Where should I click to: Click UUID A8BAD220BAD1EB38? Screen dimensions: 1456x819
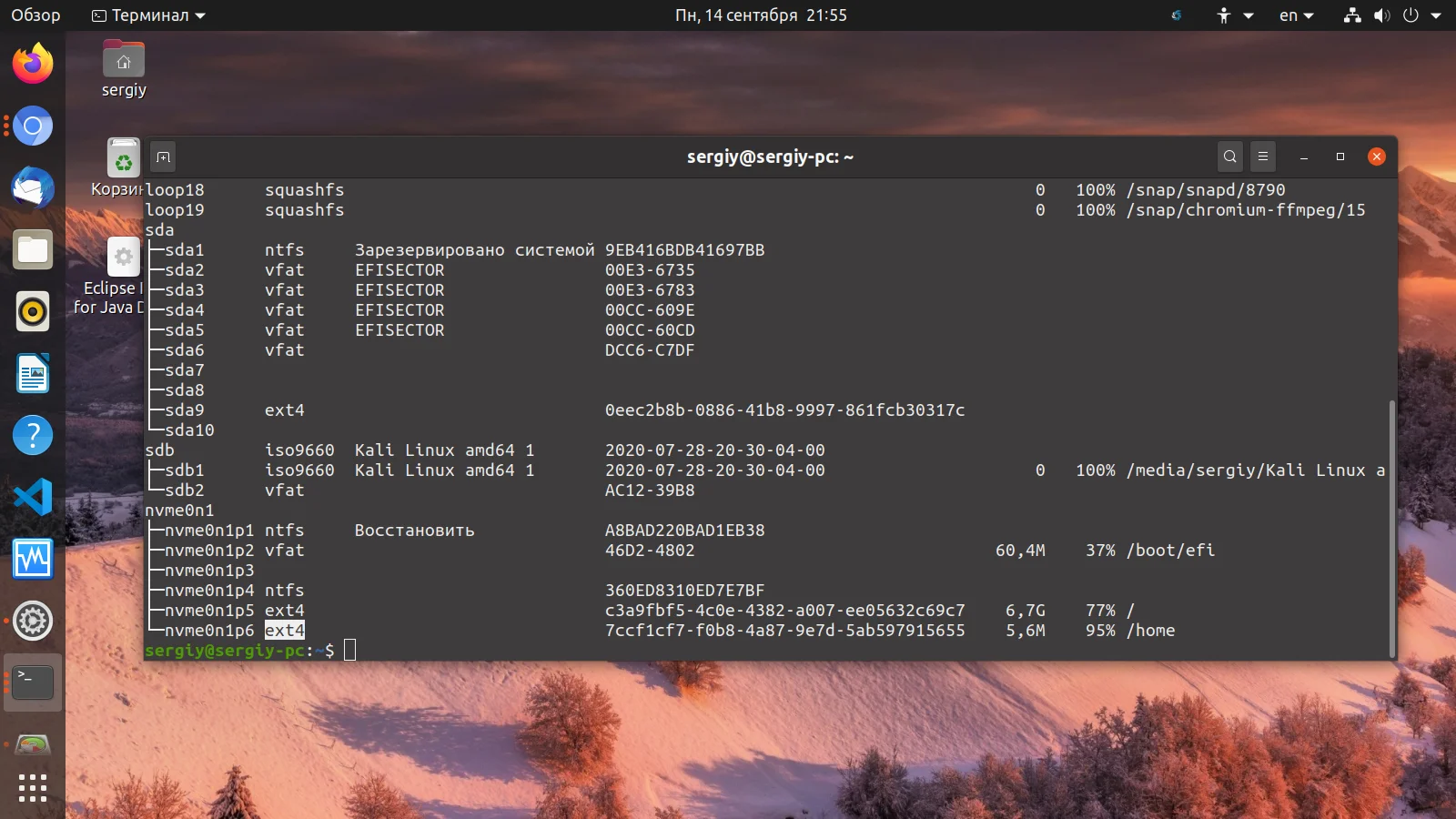(x=685, y=531)
